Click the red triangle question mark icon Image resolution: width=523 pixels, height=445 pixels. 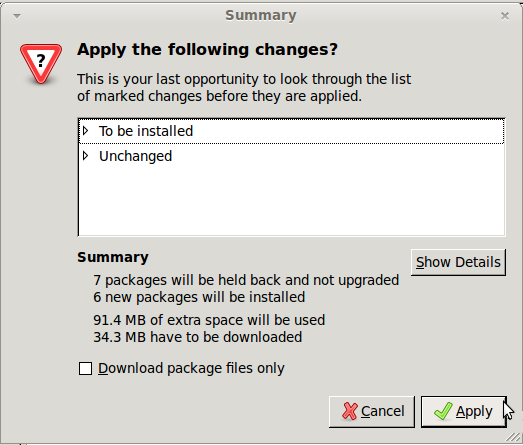(41, 63)
